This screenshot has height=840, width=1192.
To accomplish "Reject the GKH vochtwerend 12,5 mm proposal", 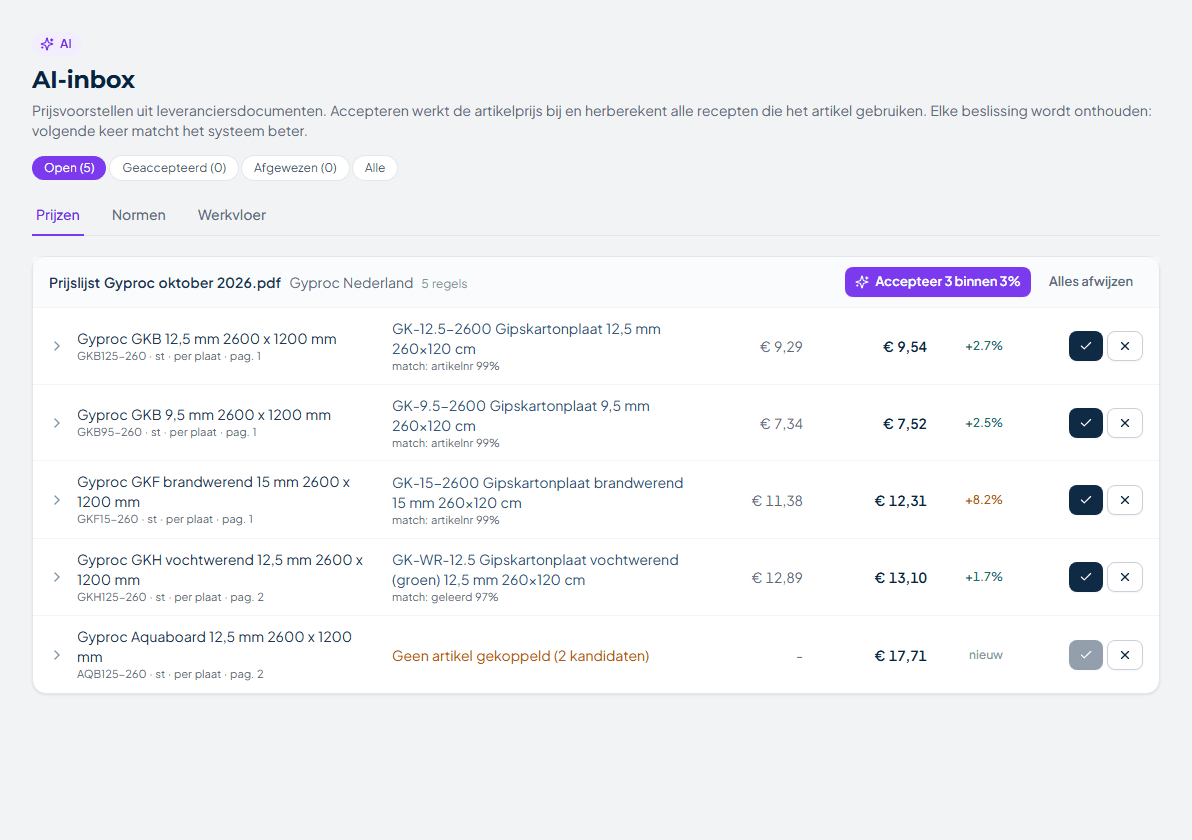I will (x=1125, y=577).
